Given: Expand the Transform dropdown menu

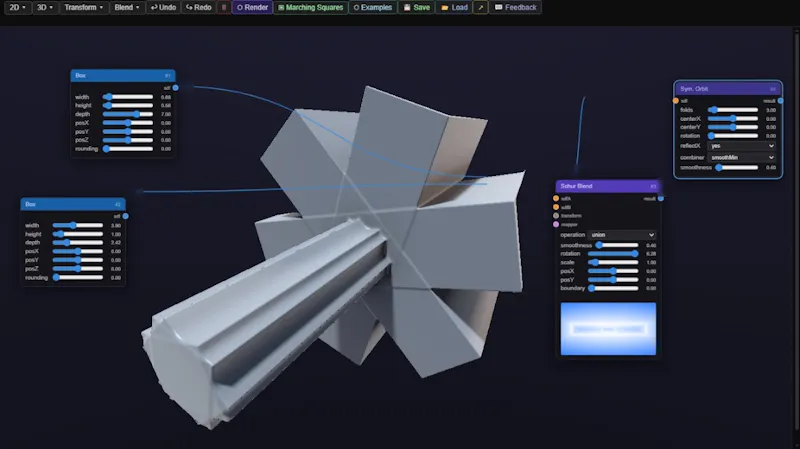Looking at the screenshot, I should click(x=84, y=7).
